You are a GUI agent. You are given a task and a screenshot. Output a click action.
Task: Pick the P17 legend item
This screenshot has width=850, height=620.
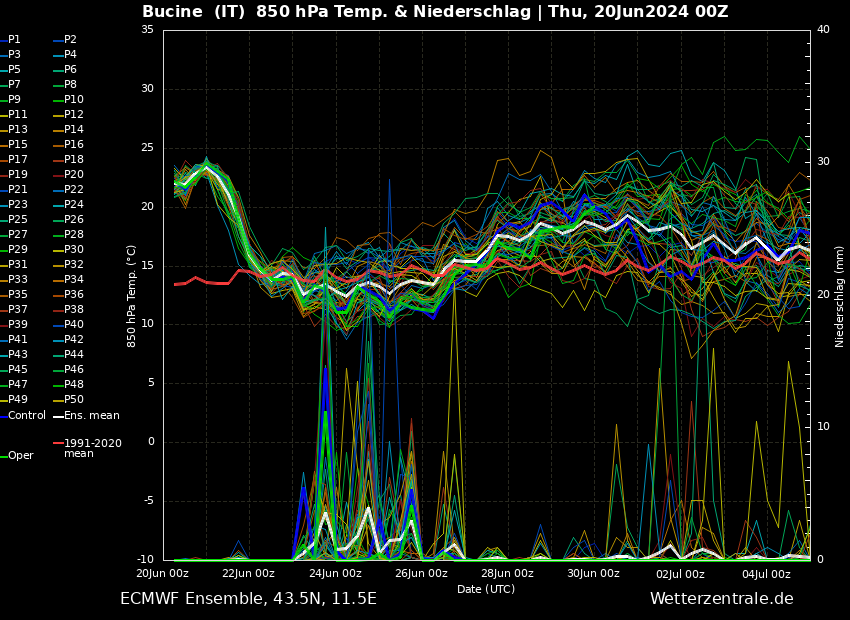14,159
